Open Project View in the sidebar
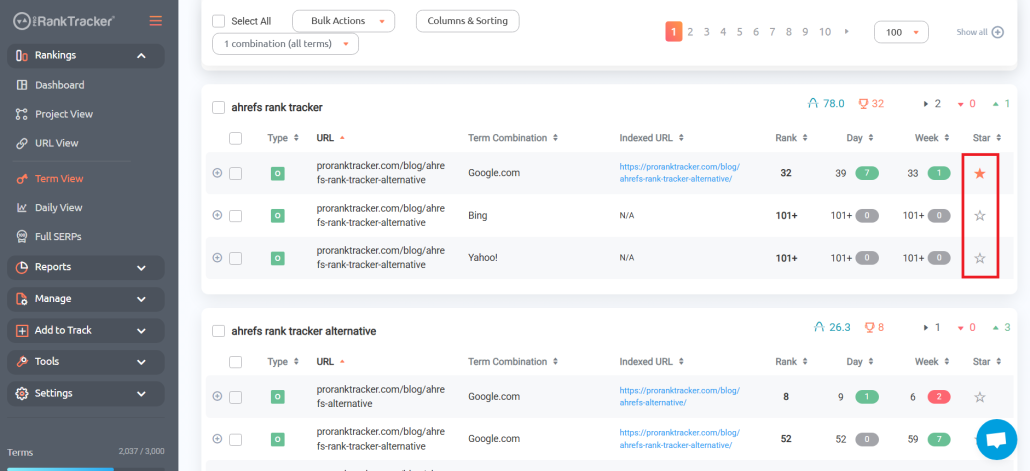 pos(64,114)
